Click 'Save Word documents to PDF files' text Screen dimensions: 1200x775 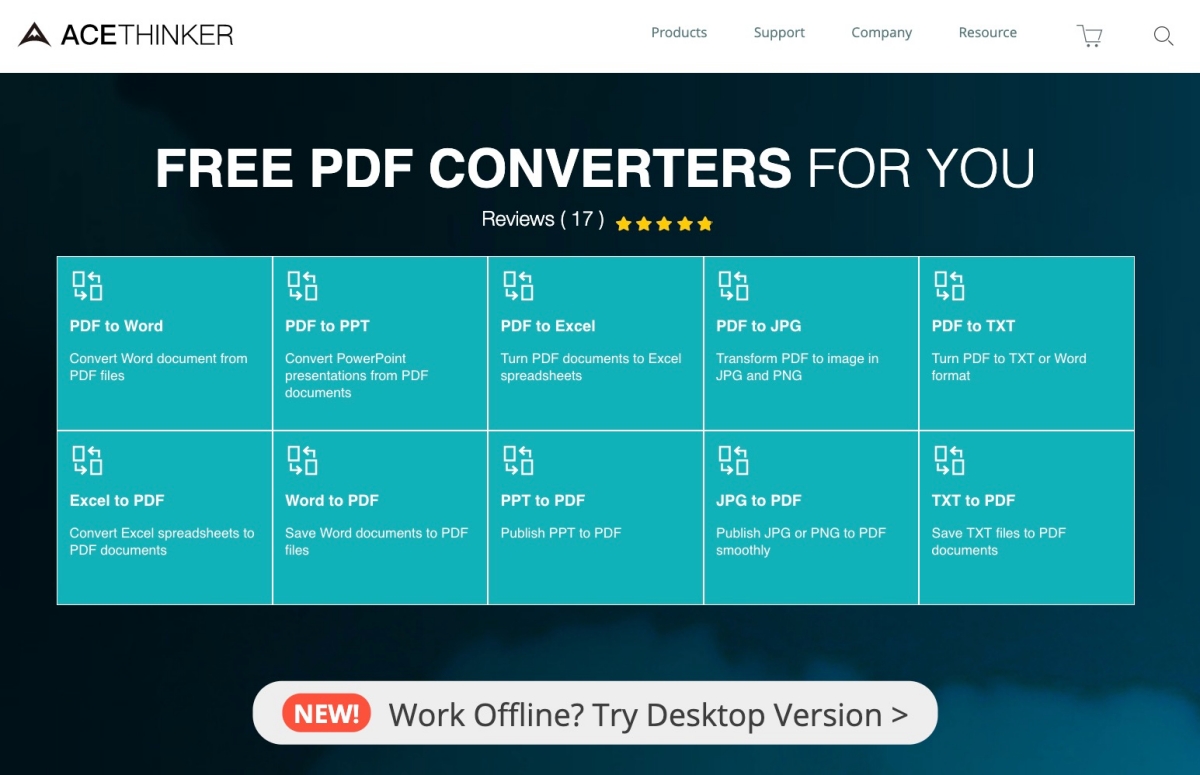click(x=376, y=541)
